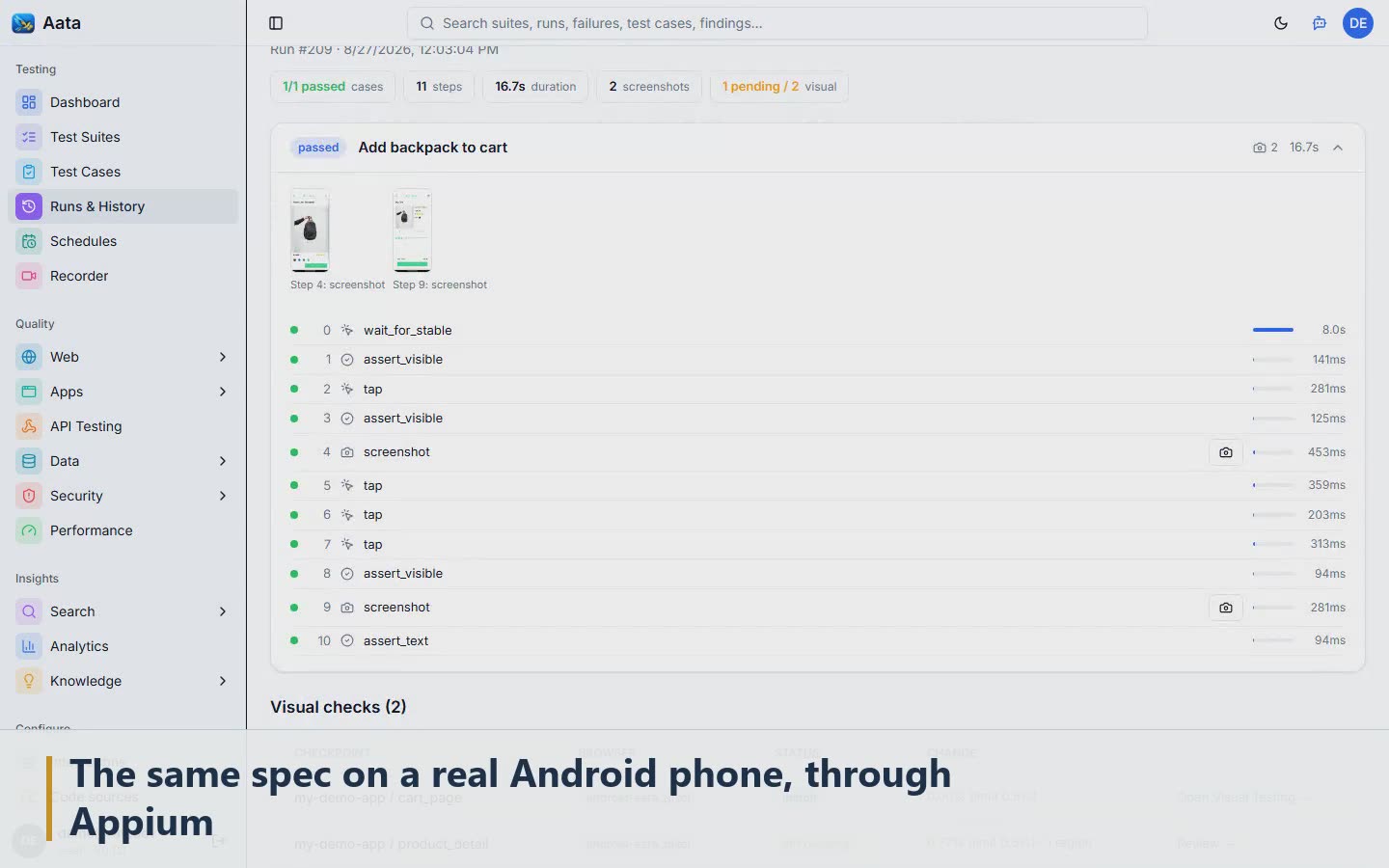Click the Schedules calendar icon
This screenshot has width=1389, height=868.
pyautogui.click(x=29, y=241)
